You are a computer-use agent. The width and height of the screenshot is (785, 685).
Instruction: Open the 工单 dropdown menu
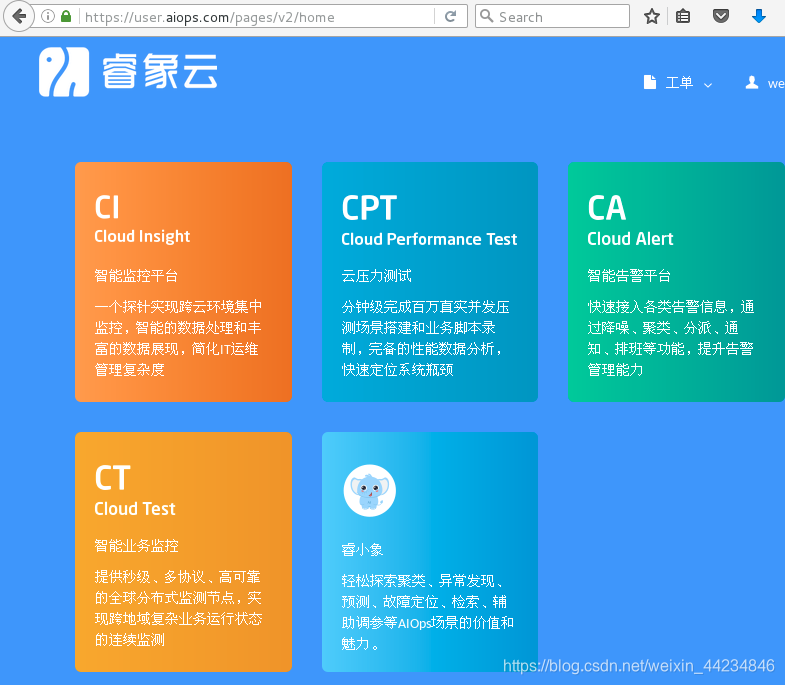coord(678,83)
